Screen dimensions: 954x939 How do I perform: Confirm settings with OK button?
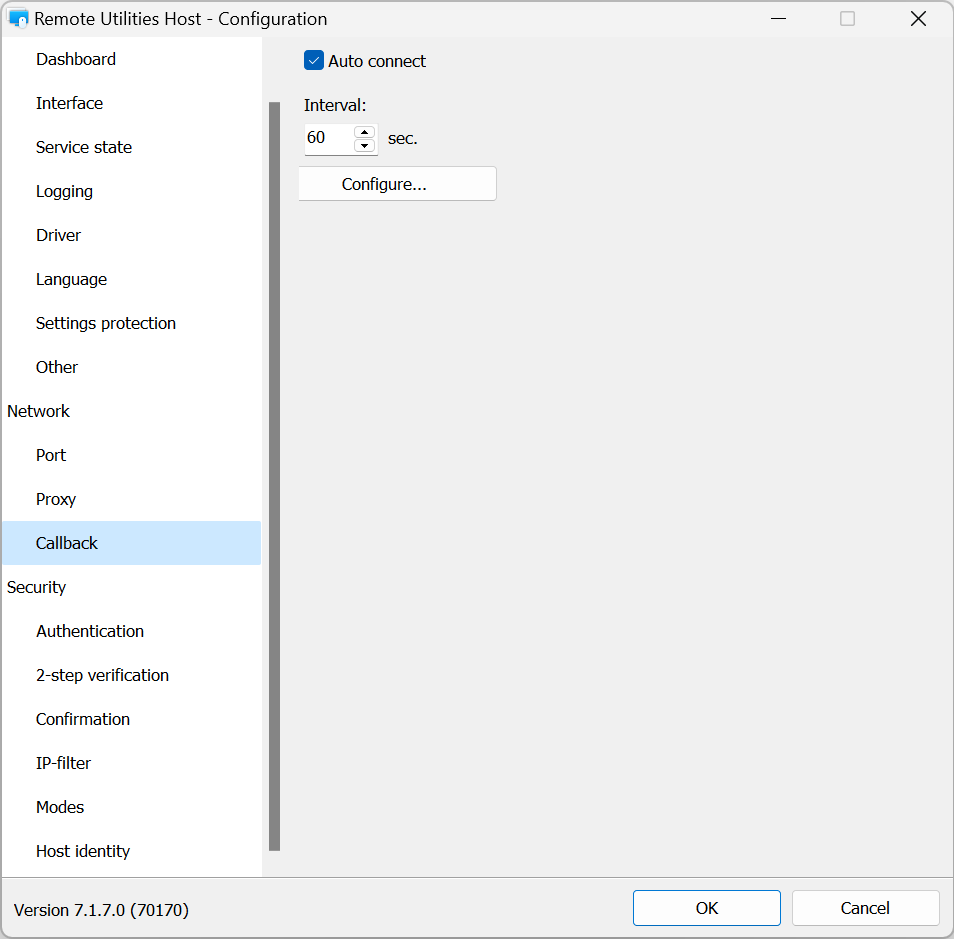coord(706,908)
